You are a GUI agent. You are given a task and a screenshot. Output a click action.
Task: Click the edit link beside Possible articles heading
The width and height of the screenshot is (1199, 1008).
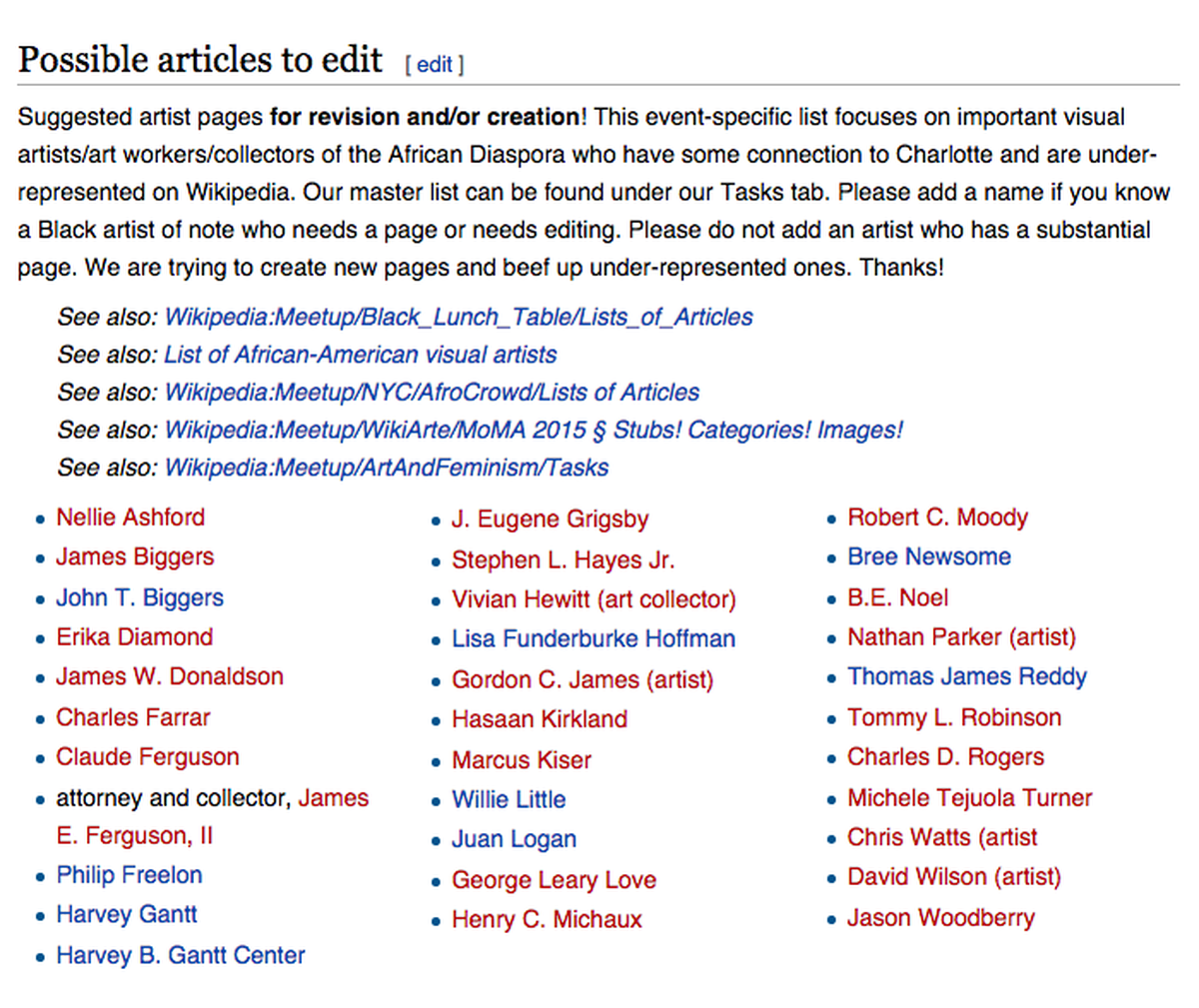coord(435,65)
